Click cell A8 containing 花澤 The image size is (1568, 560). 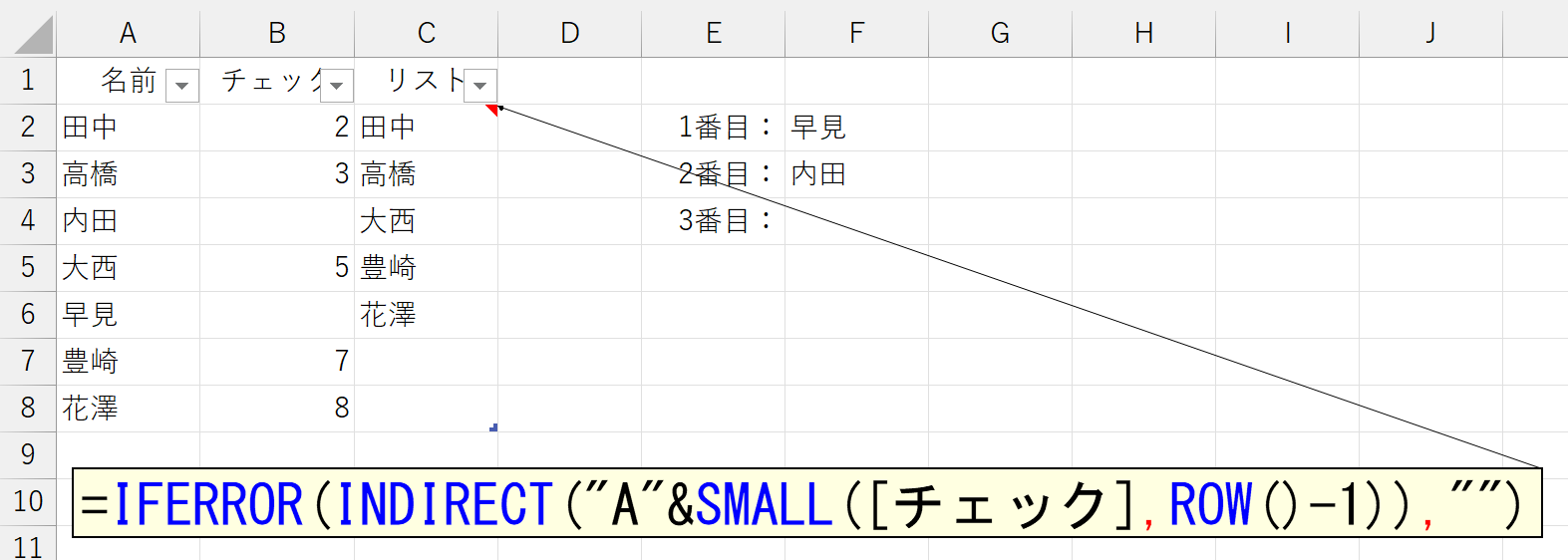coord(128,409)
